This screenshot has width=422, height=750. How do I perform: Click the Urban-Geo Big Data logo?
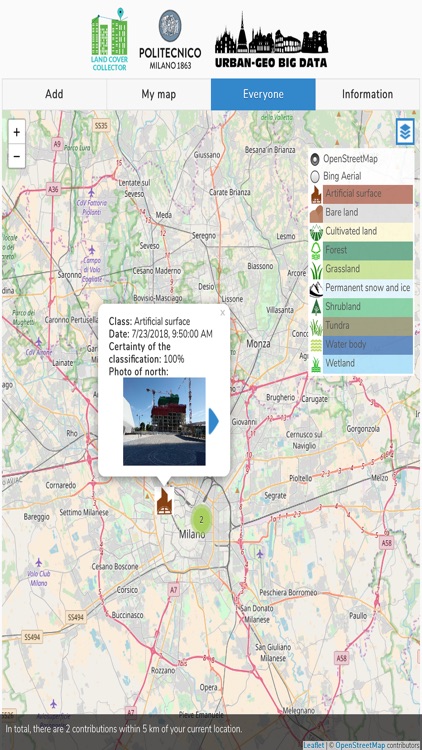[271, 41]
